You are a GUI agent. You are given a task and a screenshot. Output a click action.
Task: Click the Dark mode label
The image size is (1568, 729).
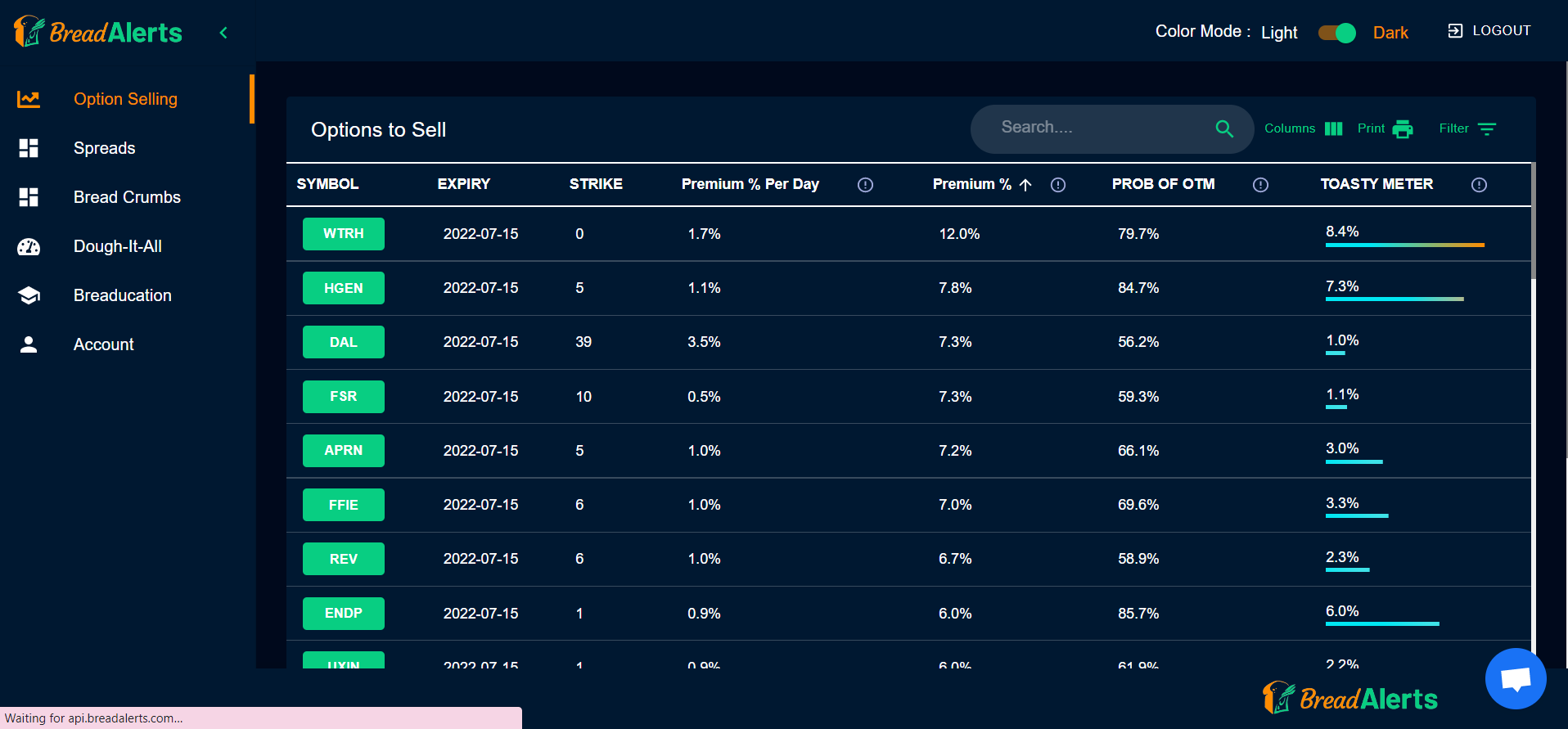(1390, 33)
